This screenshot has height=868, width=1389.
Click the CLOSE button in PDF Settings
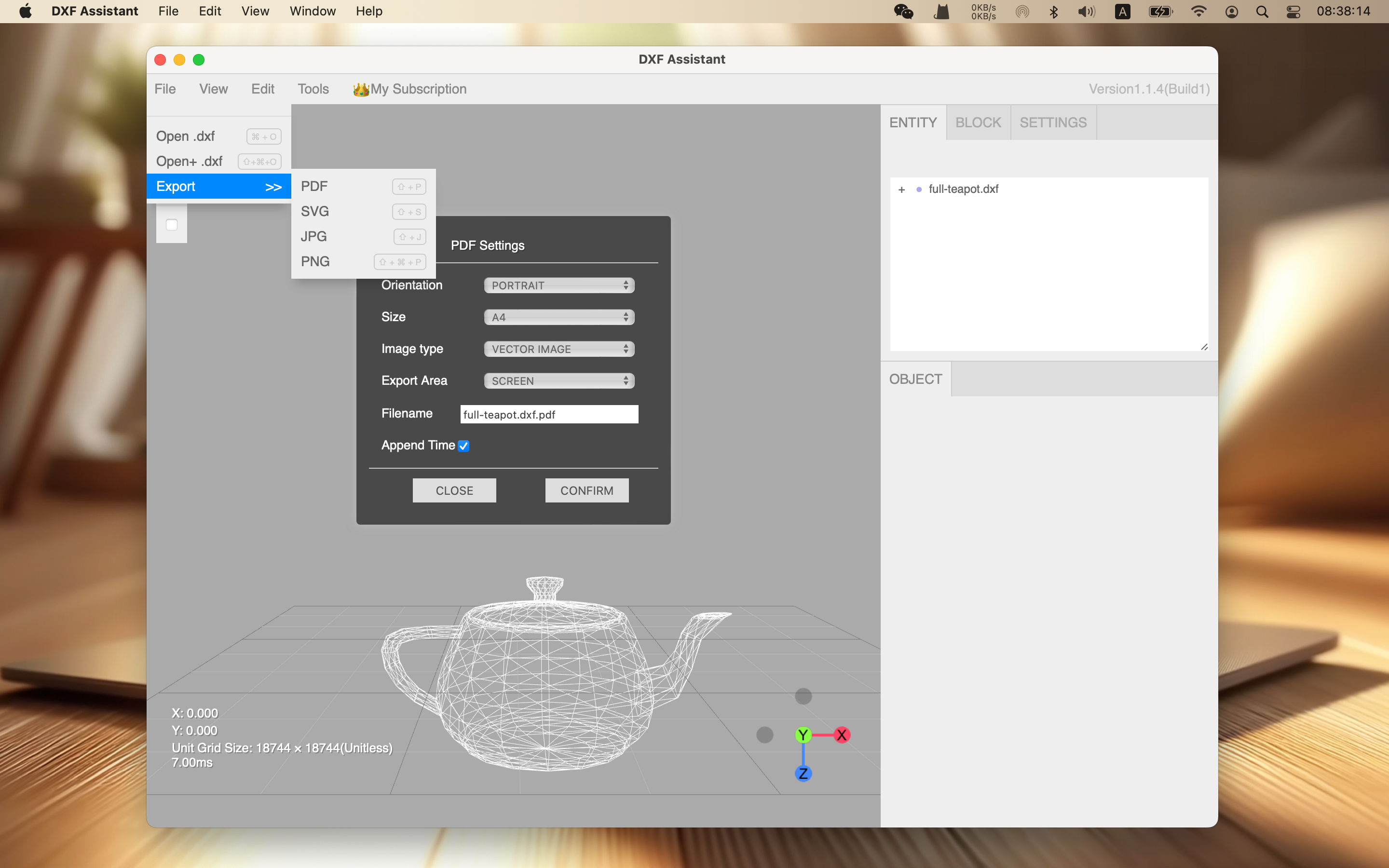coord(455,491)
